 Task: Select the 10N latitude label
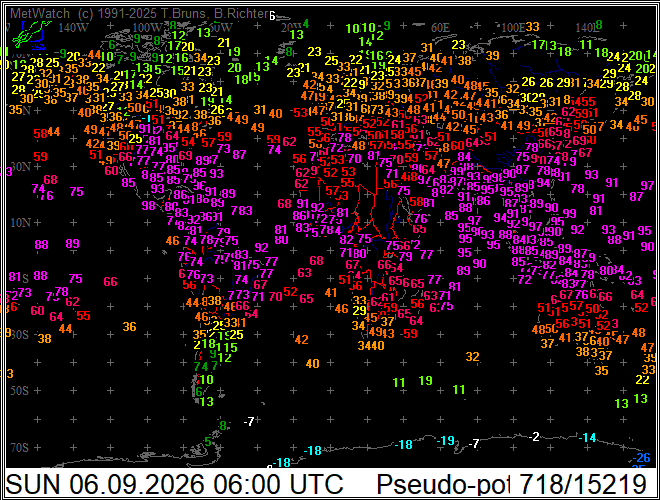click(x=21, y=222)
